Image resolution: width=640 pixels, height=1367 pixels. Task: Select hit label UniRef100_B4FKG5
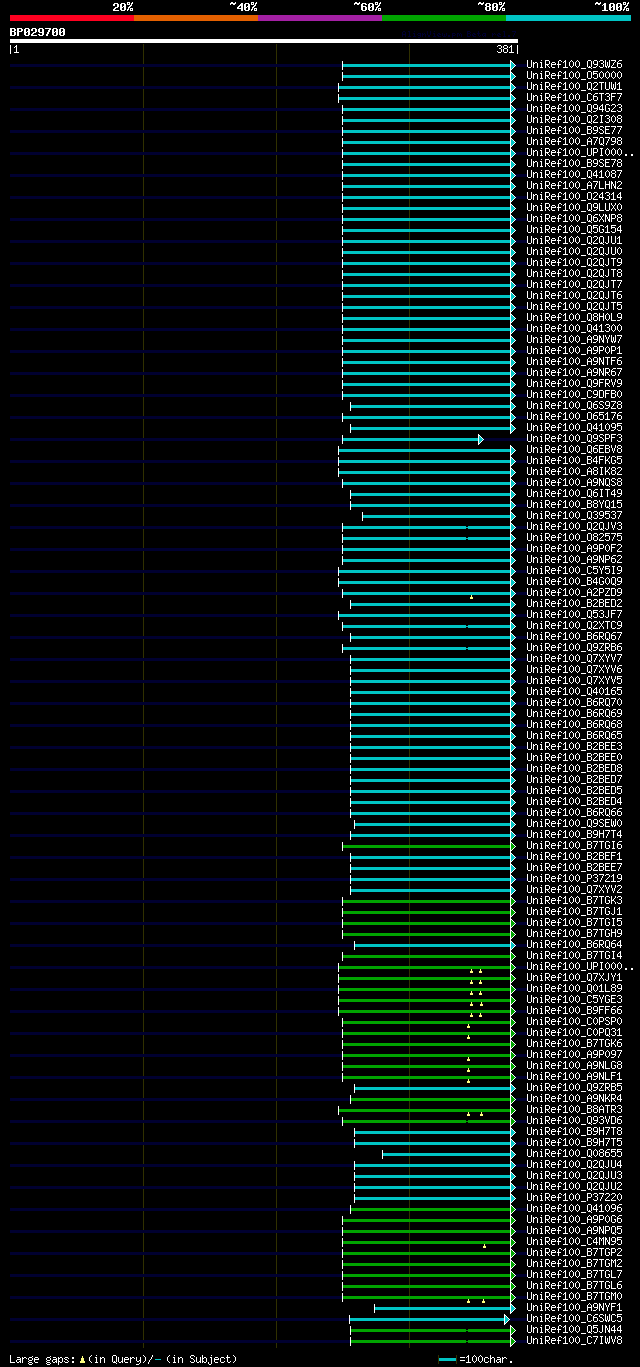[x=574, y=460]
